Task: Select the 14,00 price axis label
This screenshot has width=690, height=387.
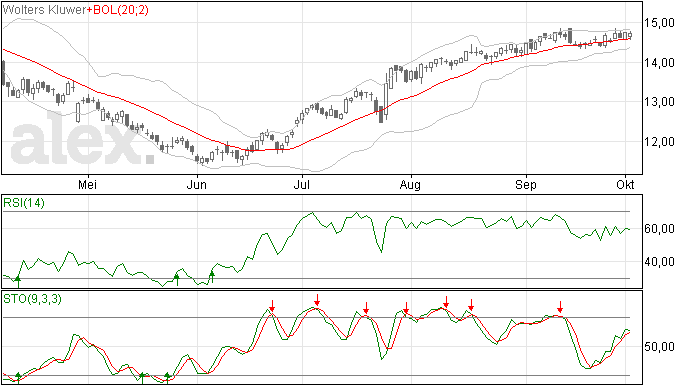Action: click(x=659, y=63)
